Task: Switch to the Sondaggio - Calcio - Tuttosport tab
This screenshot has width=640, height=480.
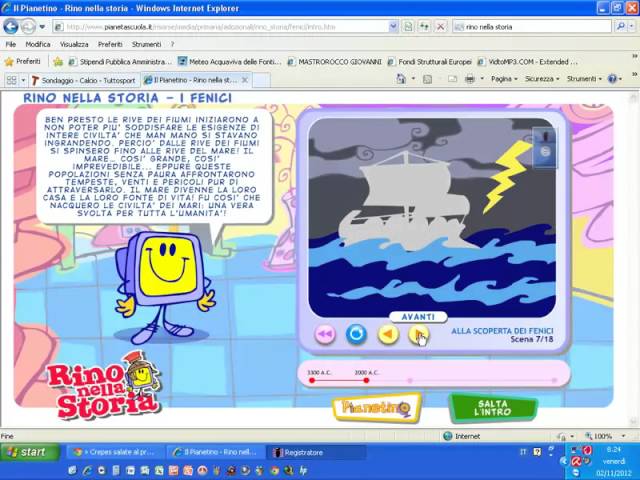Action: pyautogui.click(x=84, y=80)
